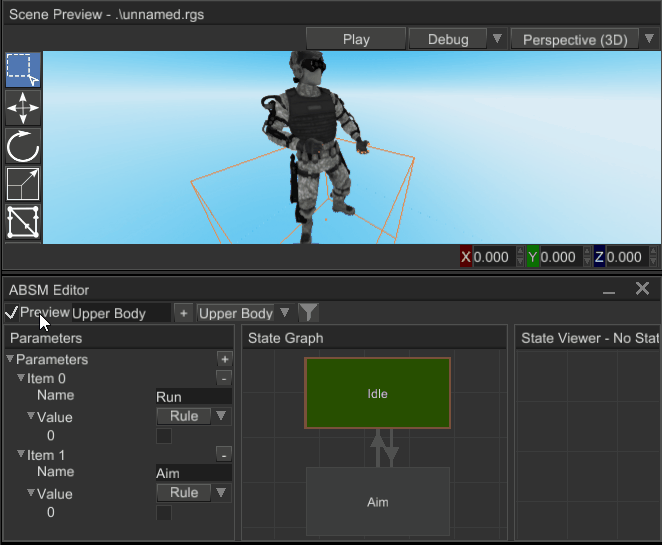662x545 pixels.
Task: Pick the Scale tool
Action: [x=23, y=184]
